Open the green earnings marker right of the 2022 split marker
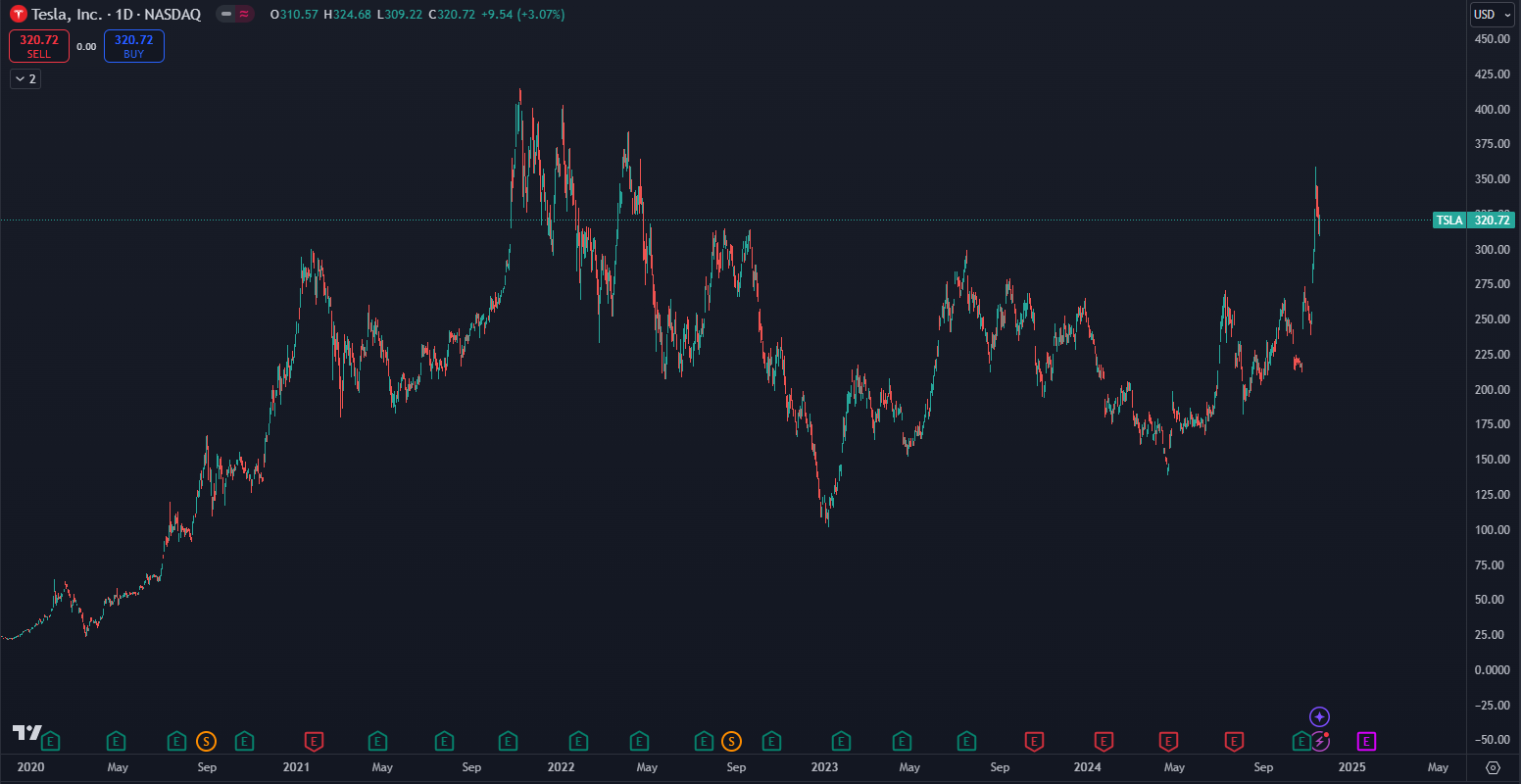The width and height of the screenshot is (1521, 784). (771, 741)
